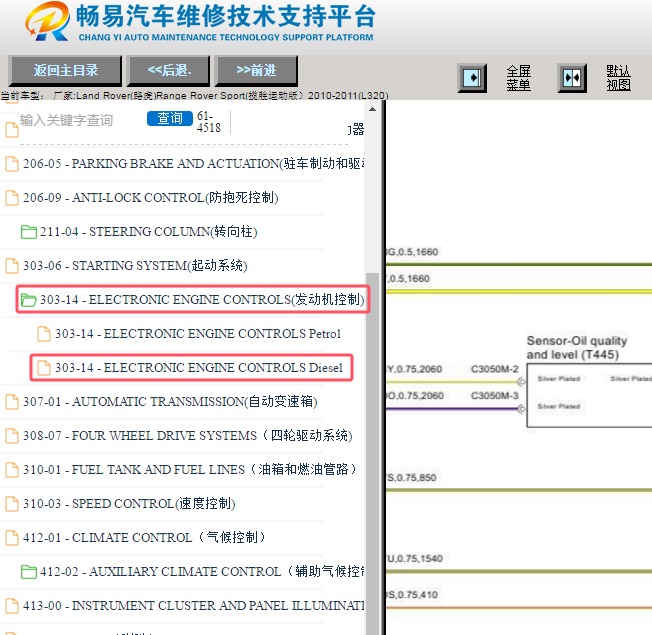Click the blue 查询 search button

[170, 119]
